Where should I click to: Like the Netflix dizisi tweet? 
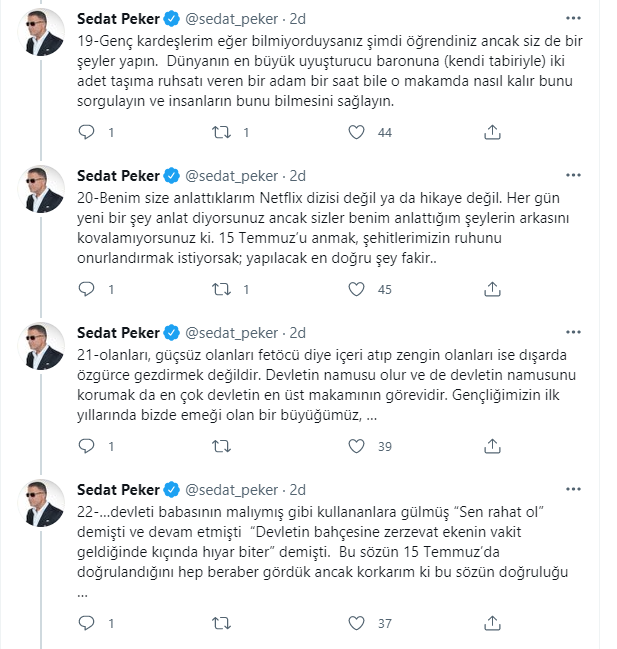(x=356, y=289)
